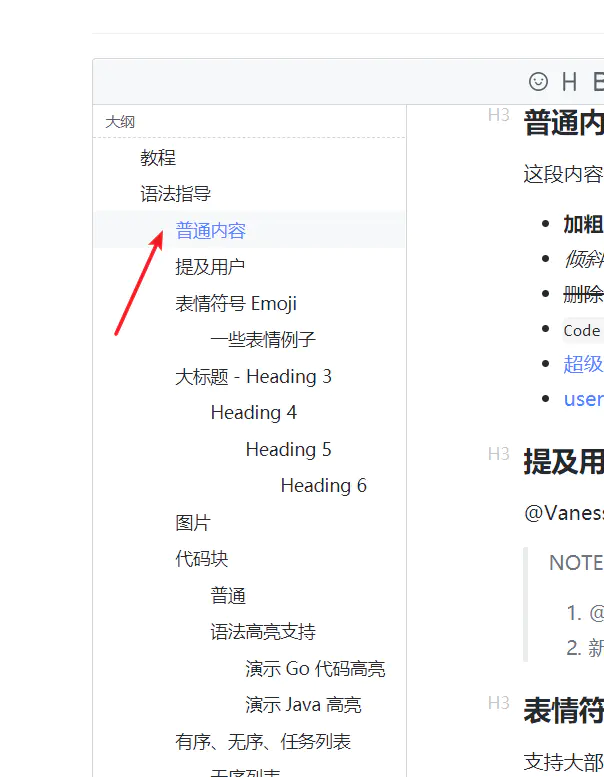The width and height of the screenshot is (604, 777).
Task: Open the user link in editor list
Action: (583, 399)
